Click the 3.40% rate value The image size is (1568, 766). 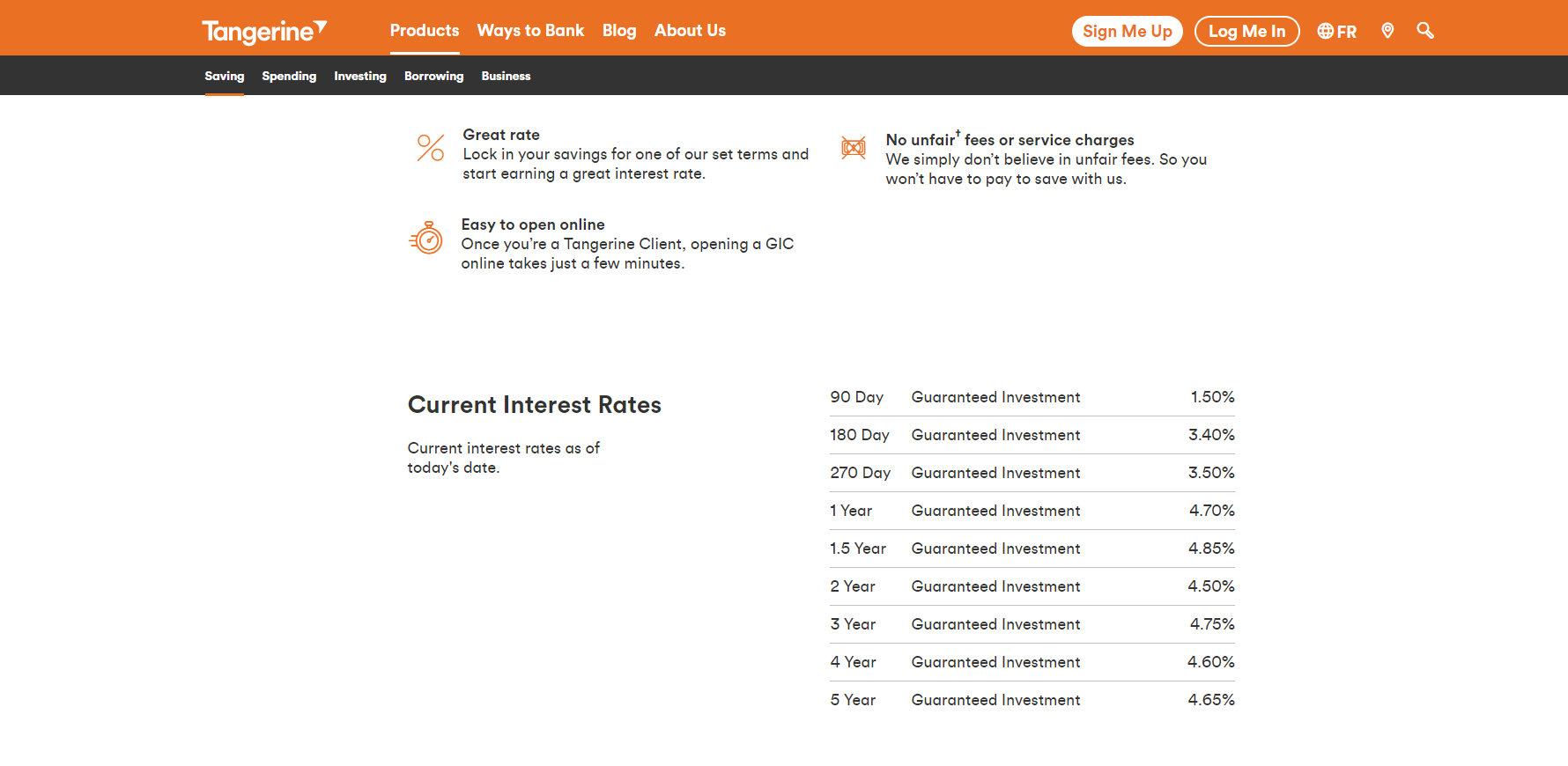pos(1211,435)
